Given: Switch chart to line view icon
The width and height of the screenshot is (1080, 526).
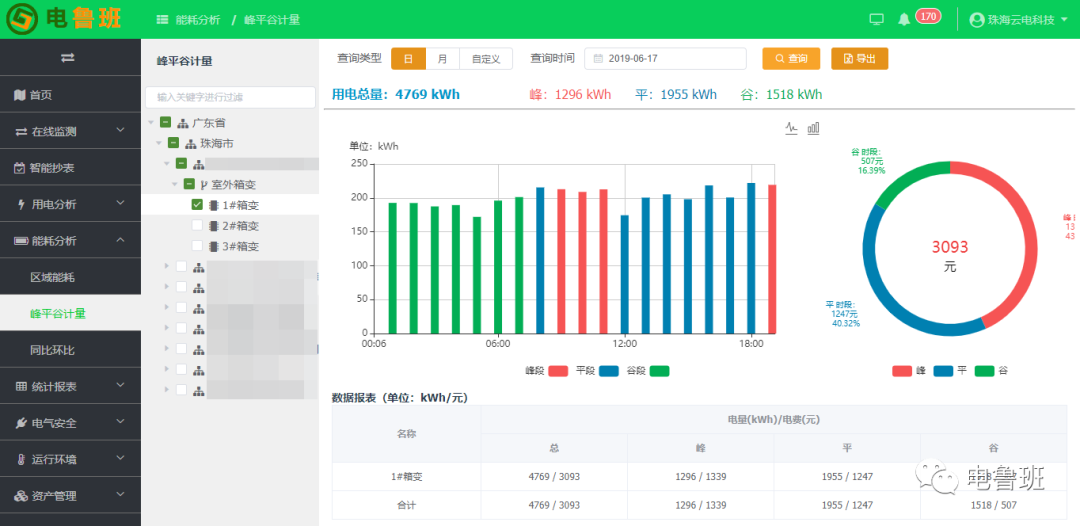Looking at the screenshot, I should pos(792,128).
